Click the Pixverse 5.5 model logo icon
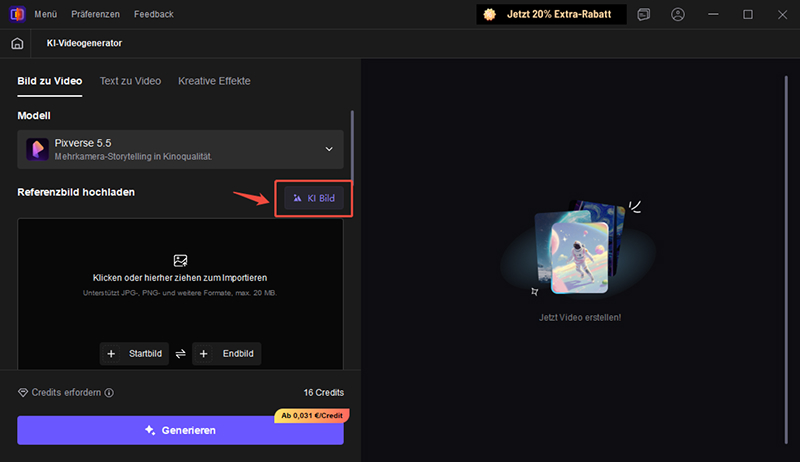The image size is (800, 462). [37, 149]
